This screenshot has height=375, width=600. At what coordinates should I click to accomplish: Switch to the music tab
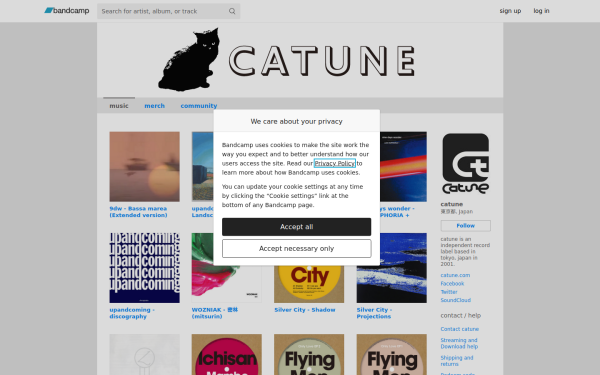119,106
